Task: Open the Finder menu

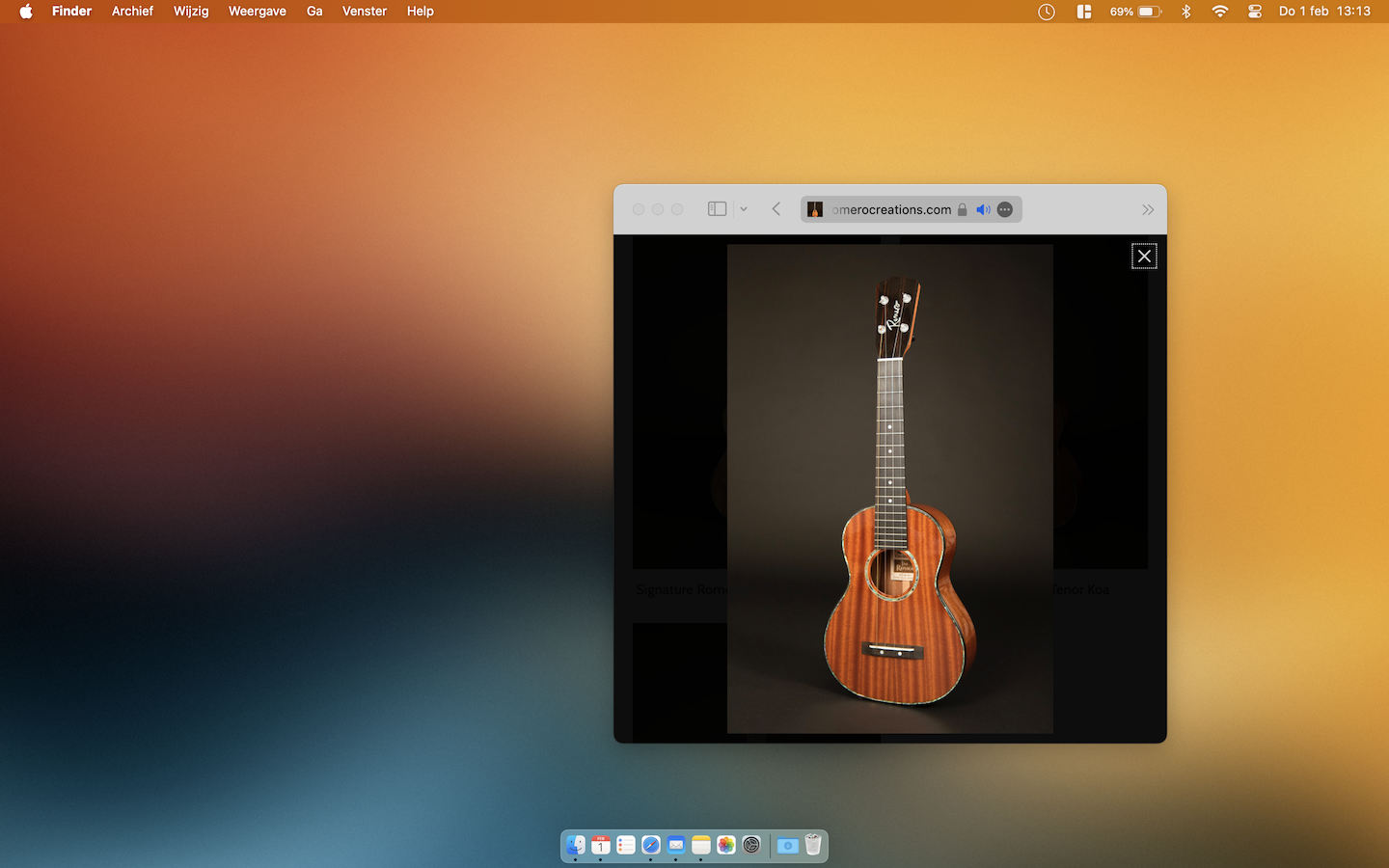Action: [x=72, y=12]
